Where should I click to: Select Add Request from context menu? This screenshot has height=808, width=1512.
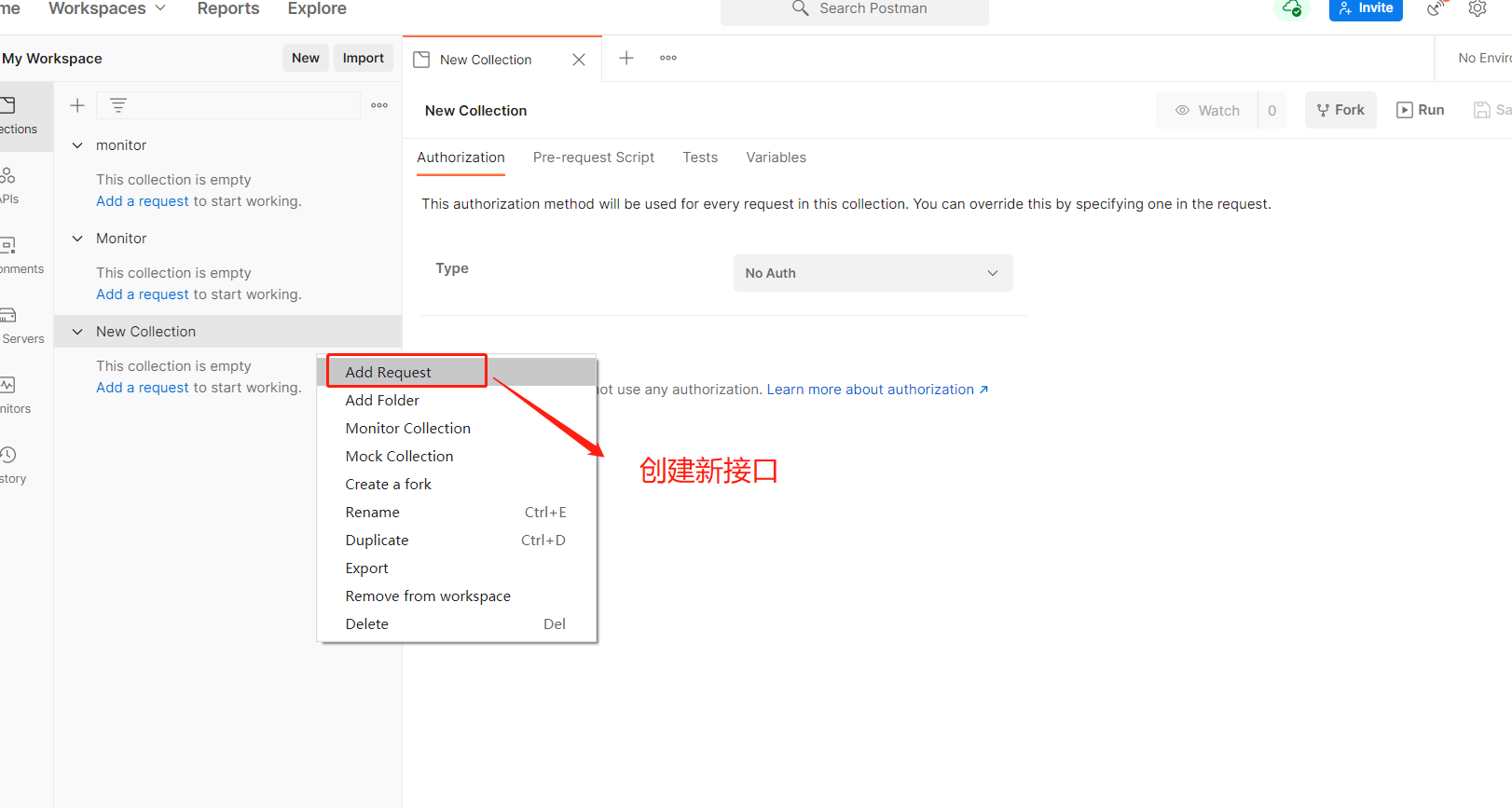click(x=457, y=372)
